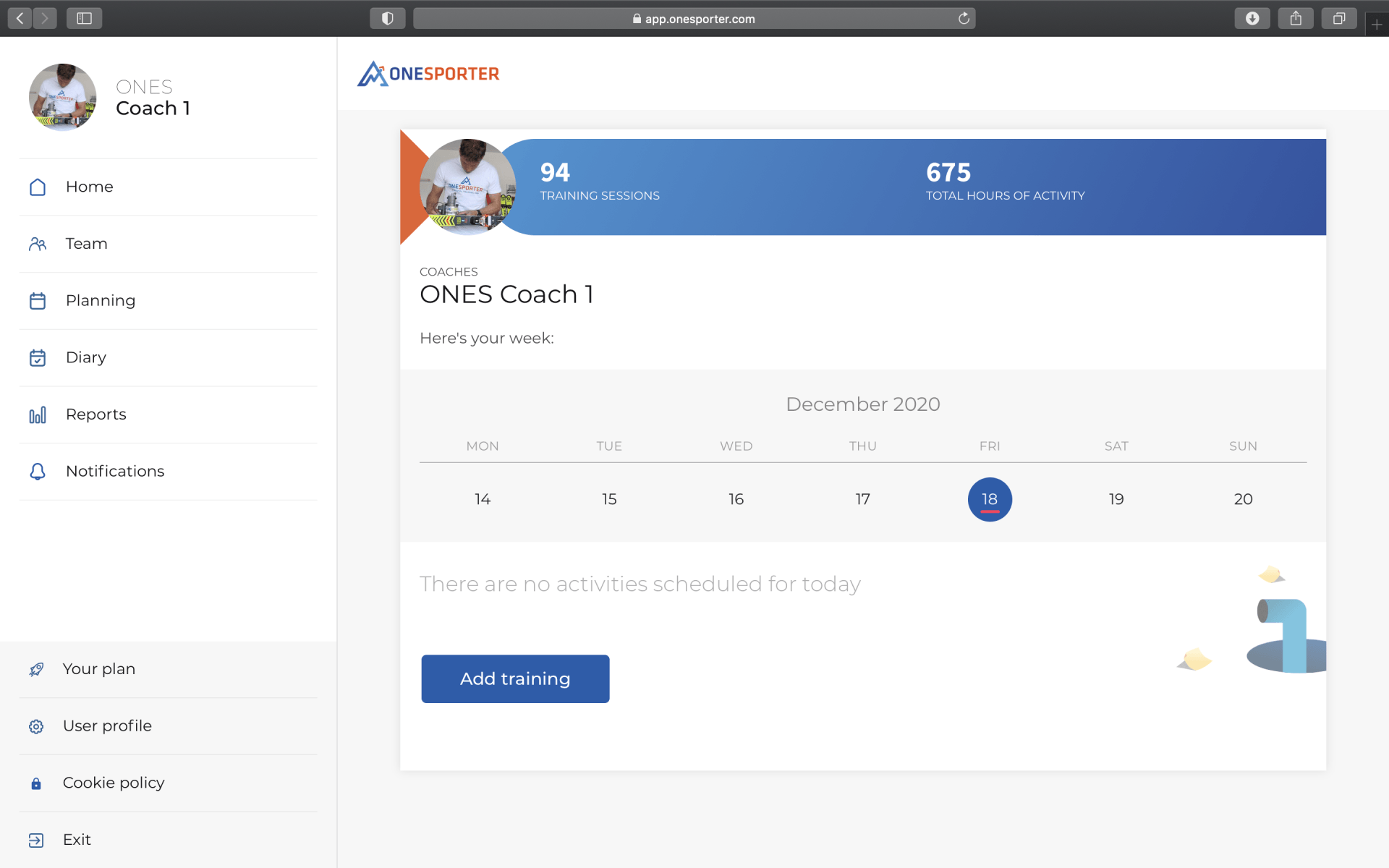Click the Add training button
1389x868 pixels.
515,678
